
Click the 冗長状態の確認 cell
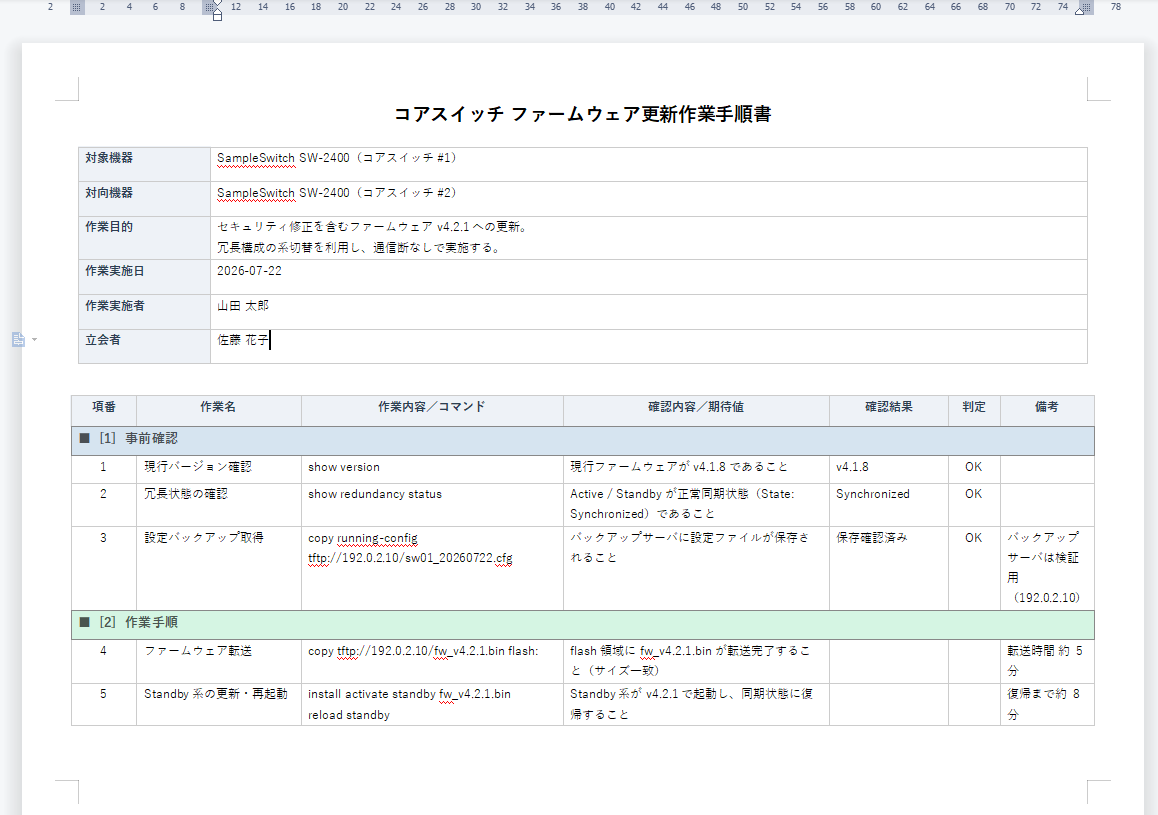(x=219, y=505)
